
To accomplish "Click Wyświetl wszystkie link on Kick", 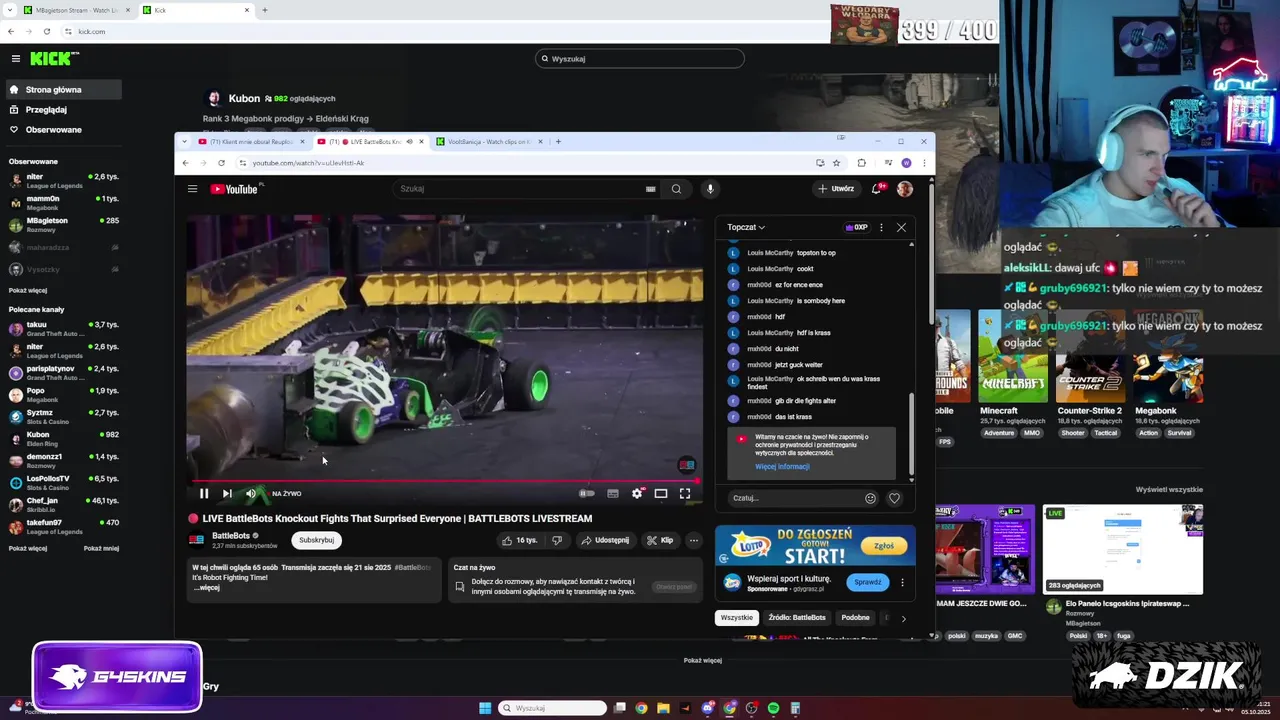I will point(1169,490).
